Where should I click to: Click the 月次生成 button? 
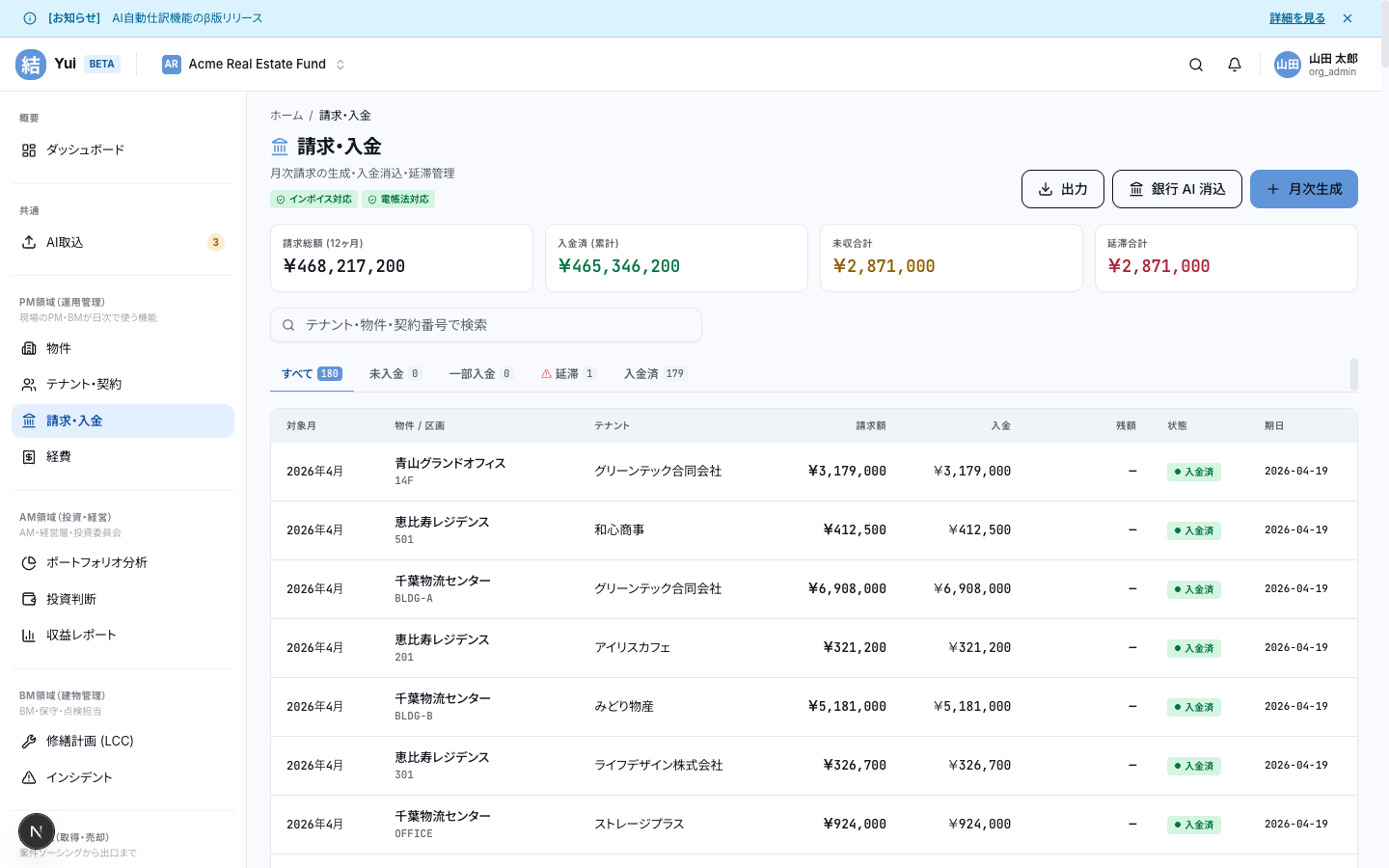[x=1304, y=189]
